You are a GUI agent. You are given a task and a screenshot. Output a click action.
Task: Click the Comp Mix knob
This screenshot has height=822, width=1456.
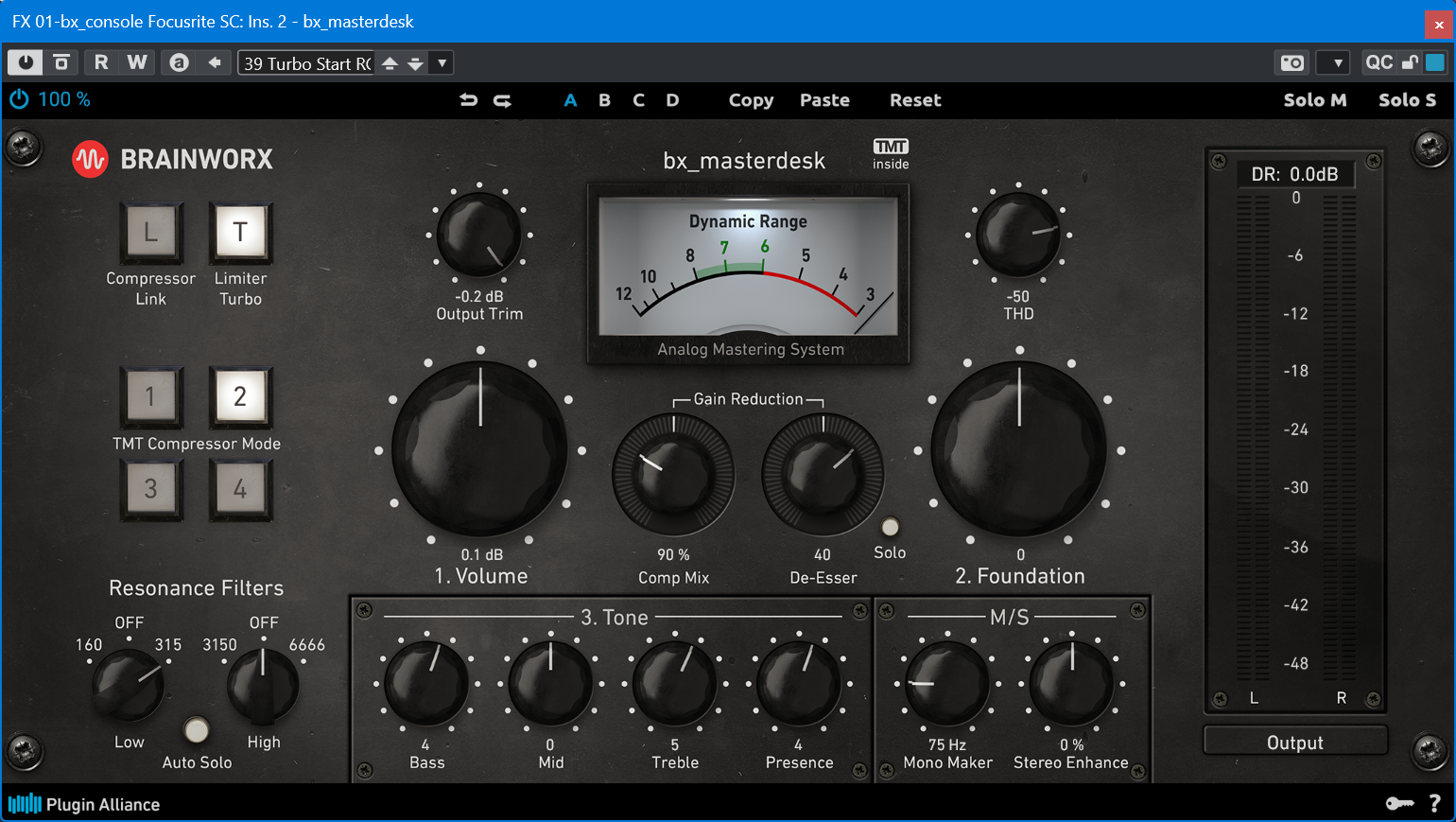(673, 474)
